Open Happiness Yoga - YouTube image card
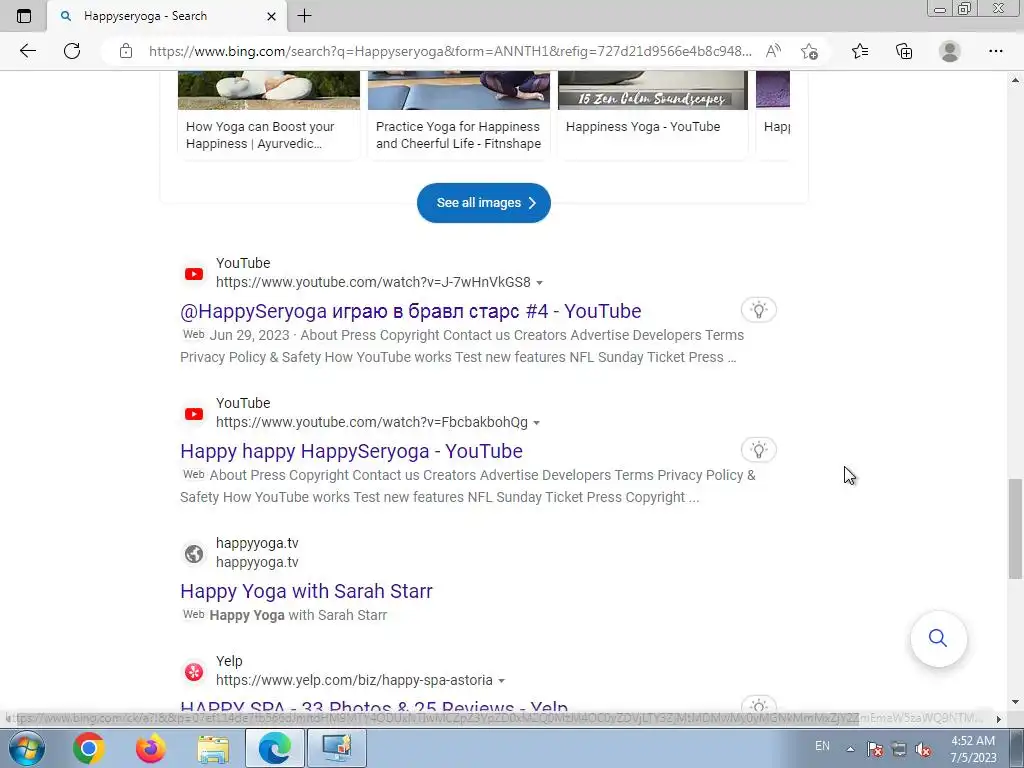Image resolution: width=1024 pixels, height=768 pixels. click(652, 115)
